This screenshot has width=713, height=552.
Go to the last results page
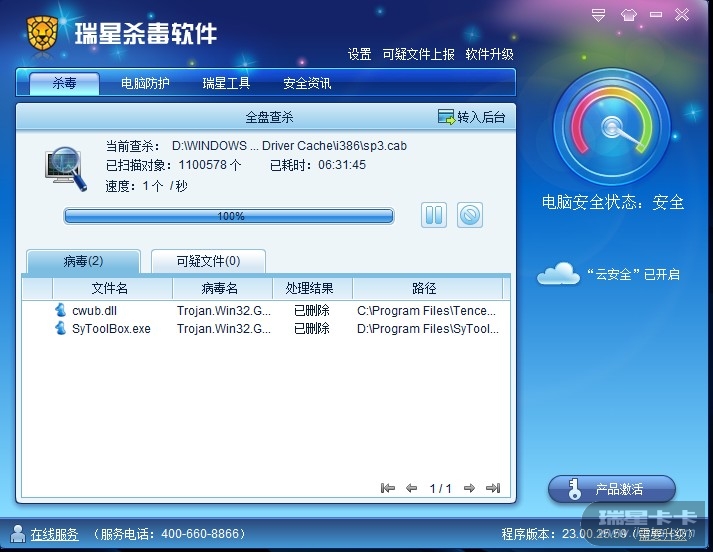[x=493, y=488]
